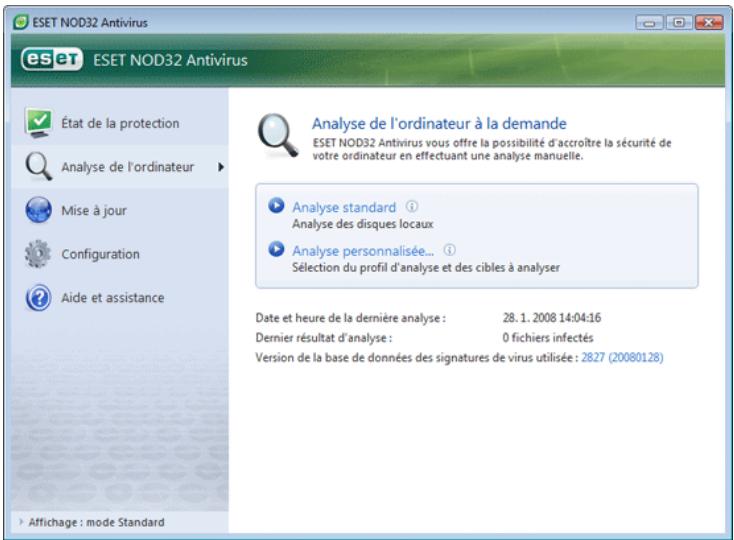Open the Mise à jour section
734x540 pixels.
120,210
